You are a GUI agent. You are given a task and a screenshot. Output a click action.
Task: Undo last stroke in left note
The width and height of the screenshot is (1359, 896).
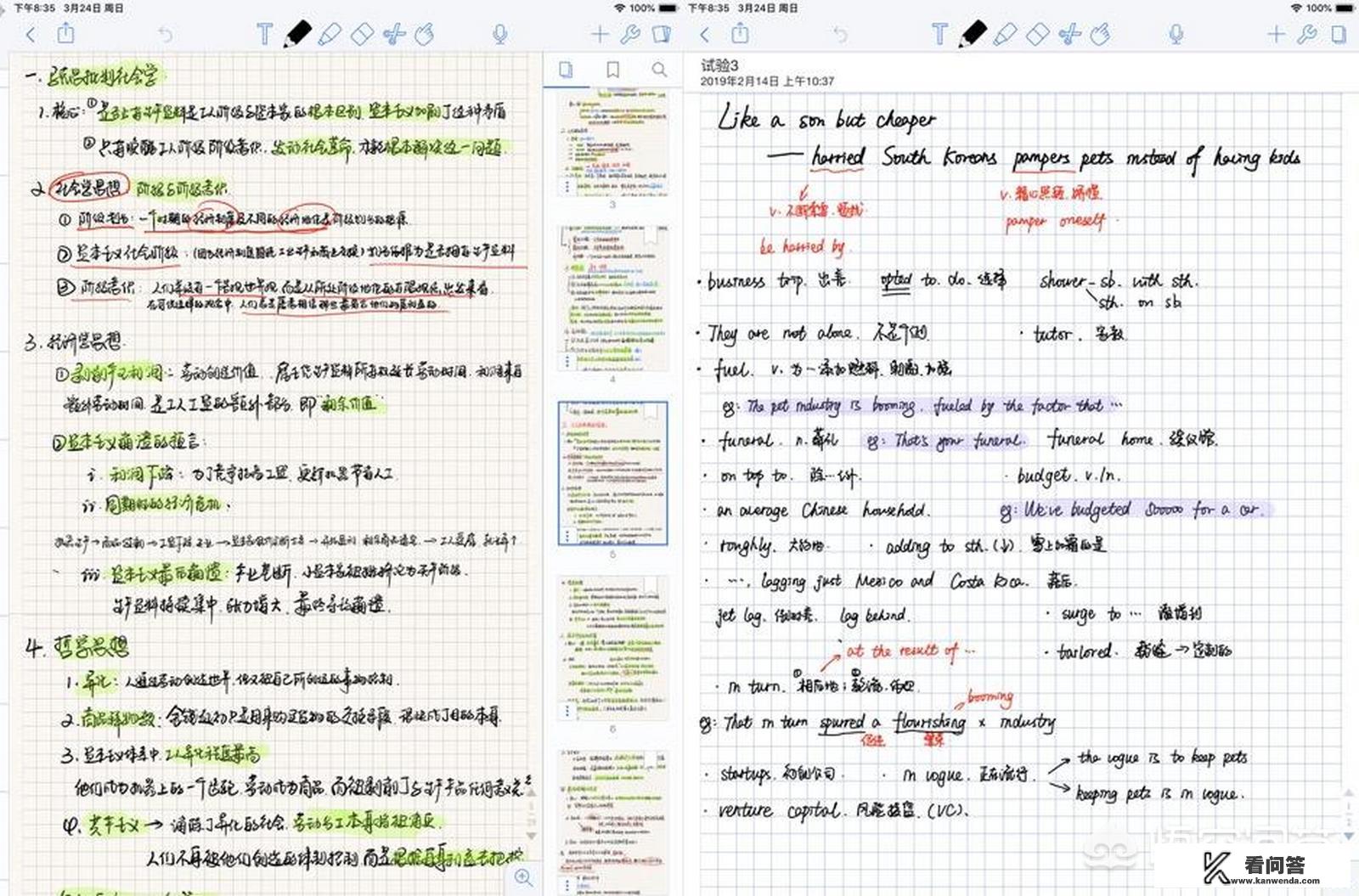point(165,35)
